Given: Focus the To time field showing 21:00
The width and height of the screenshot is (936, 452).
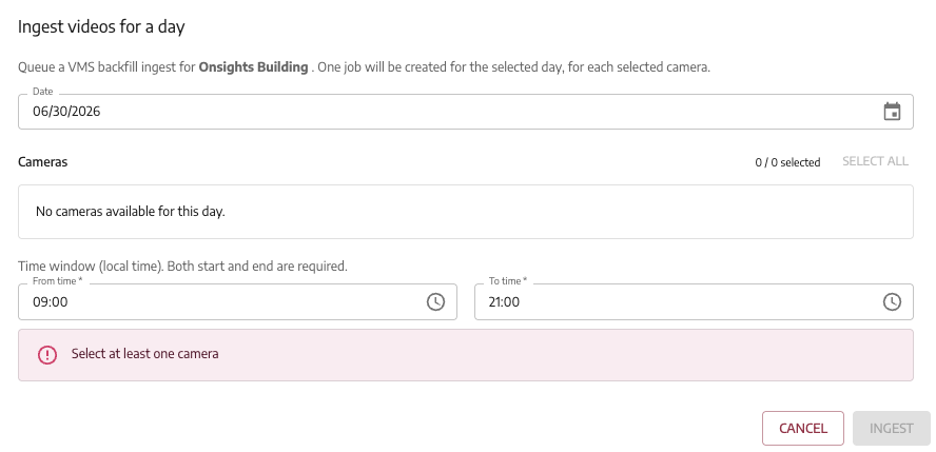Looking at the screenshot, I should 694,302.
